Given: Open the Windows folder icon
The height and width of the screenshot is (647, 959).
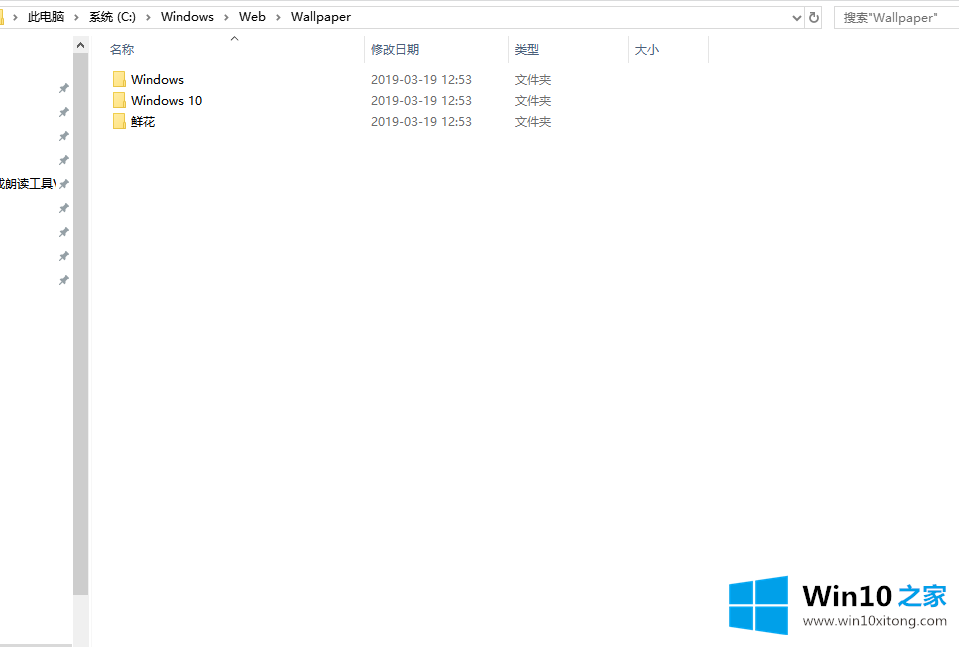Looking at the screenshot, I should coord(119,79).
